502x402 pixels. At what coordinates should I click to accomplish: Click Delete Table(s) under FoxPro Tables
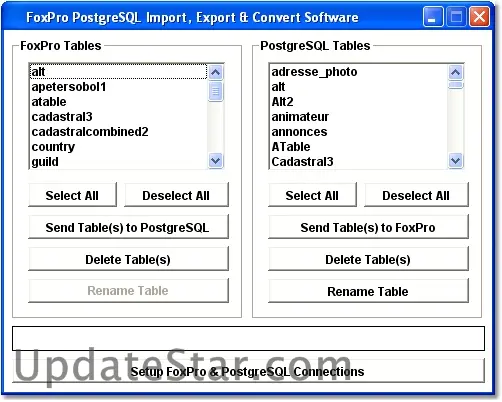coord(128,259)
